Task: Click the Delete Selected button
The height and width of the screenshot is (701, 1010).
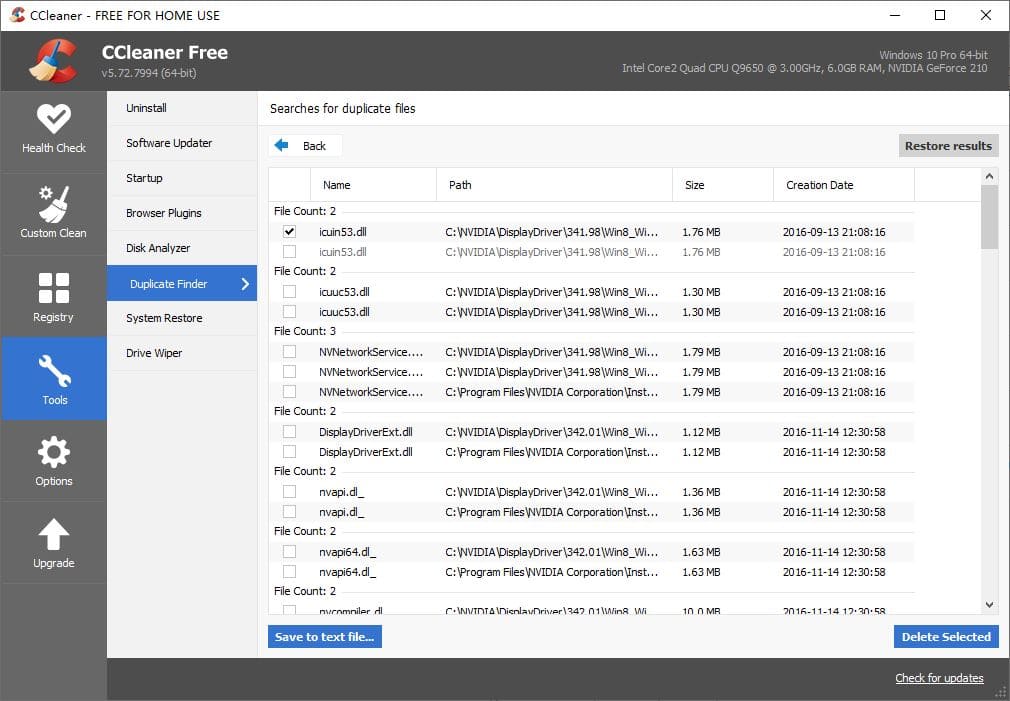Action: 946,637
